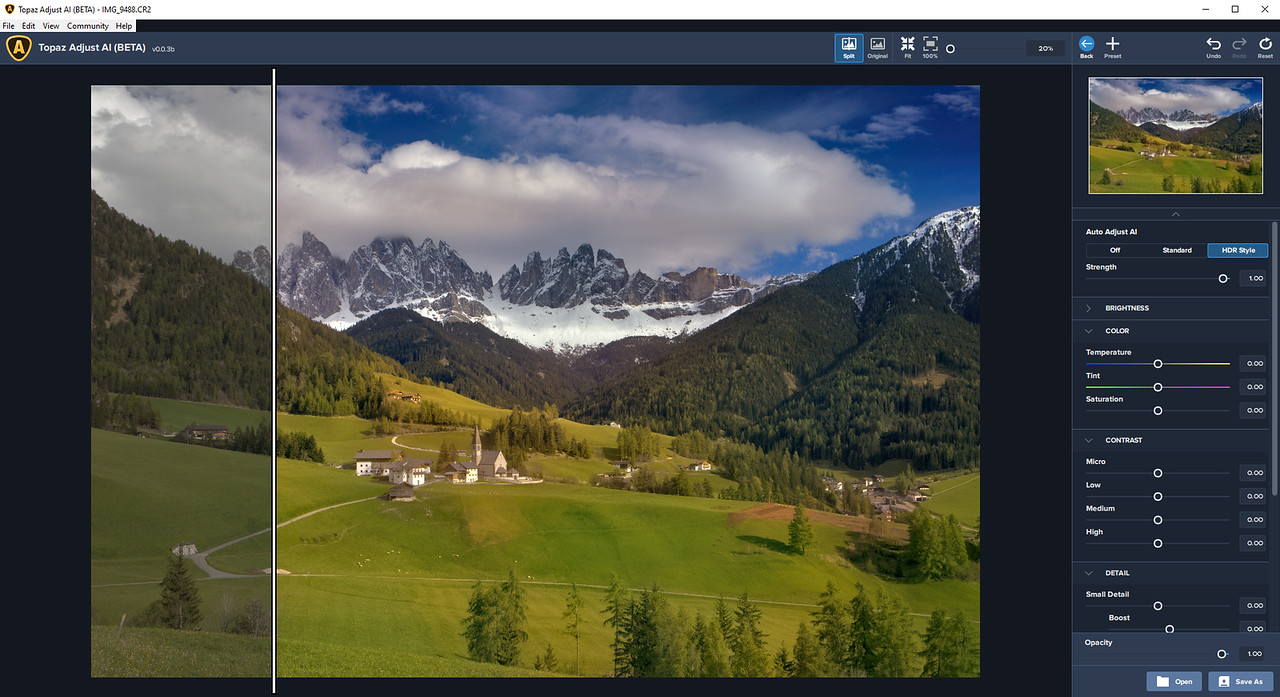Open the View menu
This screenshot has width=1280, height=697.
[51, 26]
